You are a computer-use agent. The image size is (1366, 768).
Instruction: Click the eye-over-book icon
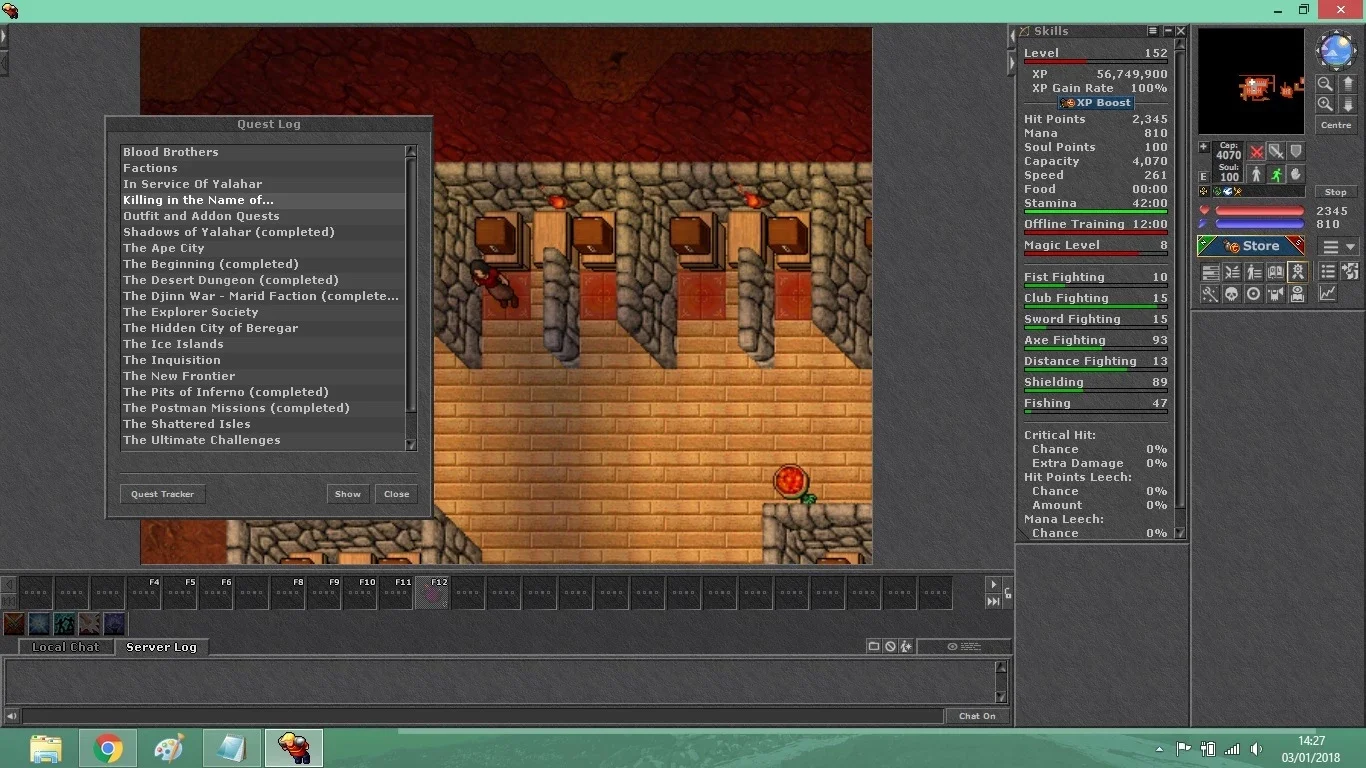click(x=1298, y=294)
